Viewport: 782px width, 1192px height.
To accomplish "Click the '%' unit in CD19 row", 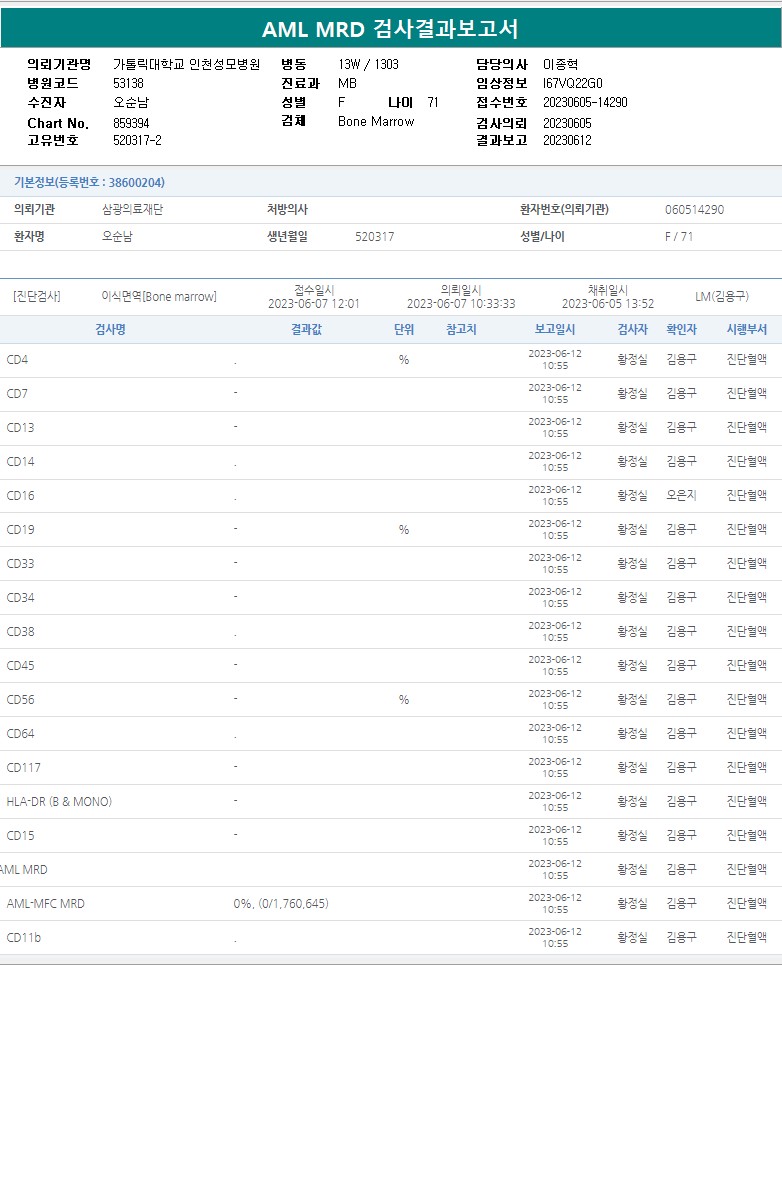I will click(404, 530).
